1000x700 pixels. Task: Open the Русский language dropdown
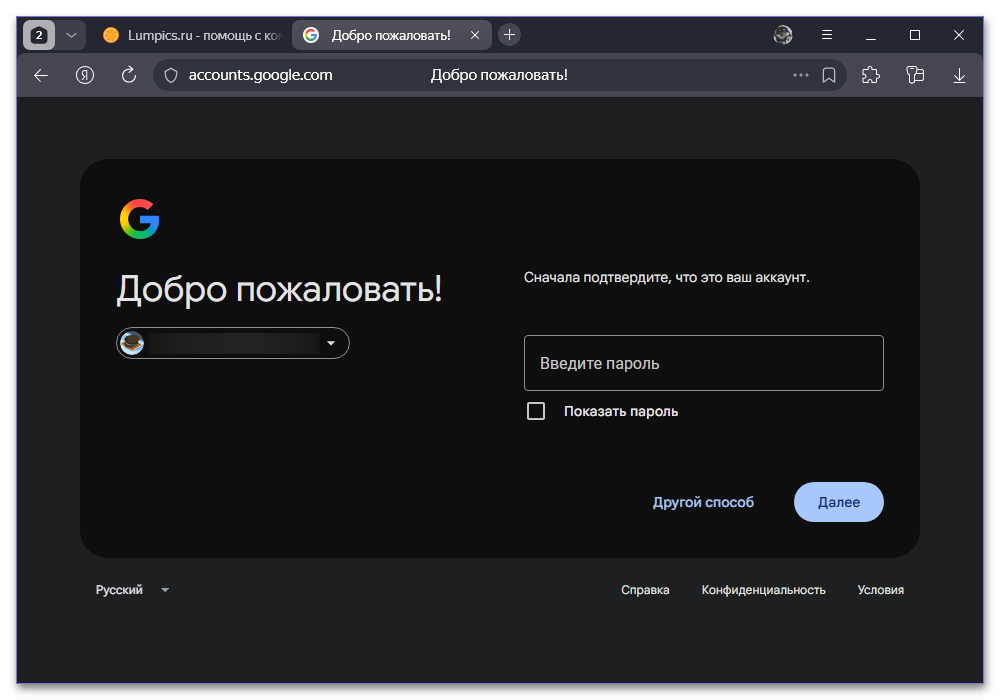coord(132,590)
